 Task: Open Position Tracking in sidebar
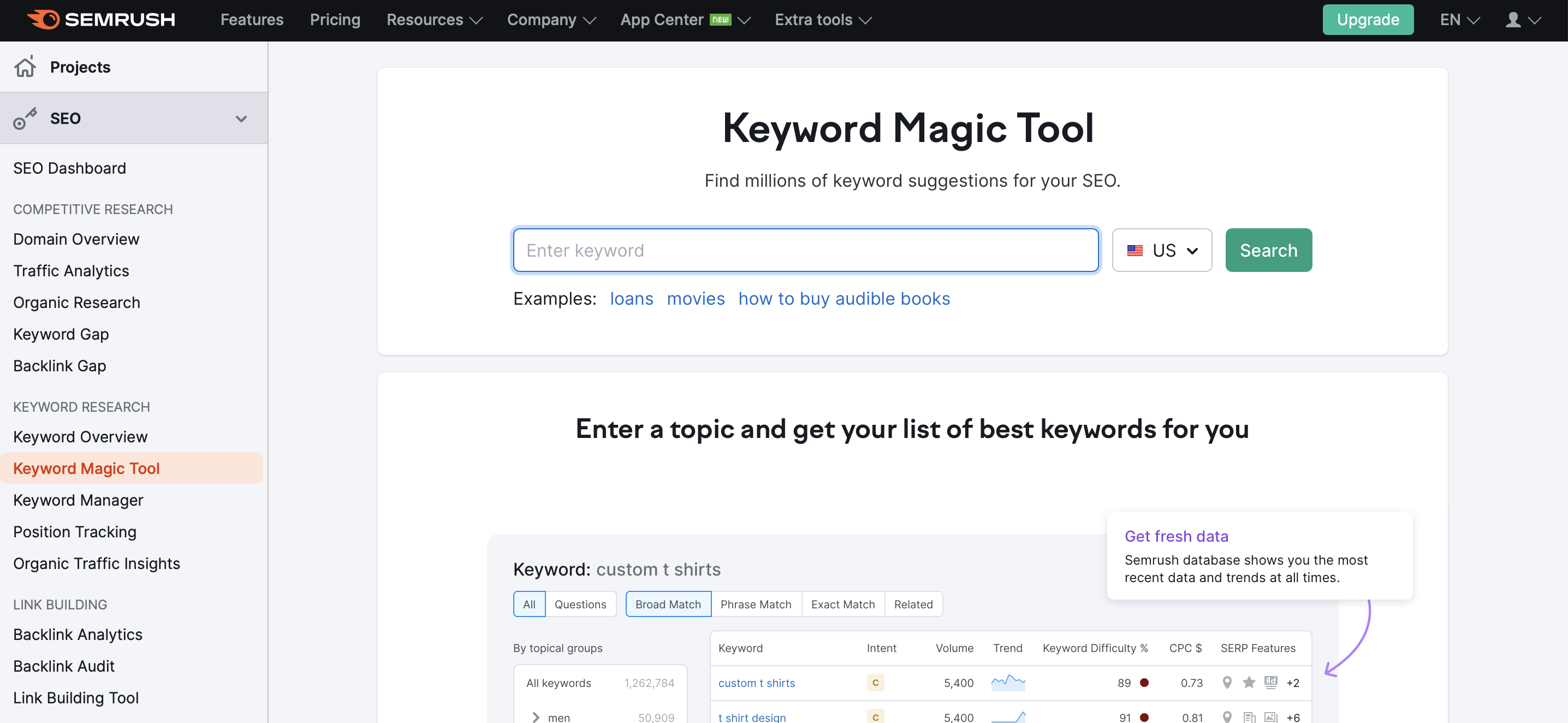coord(75,532)
